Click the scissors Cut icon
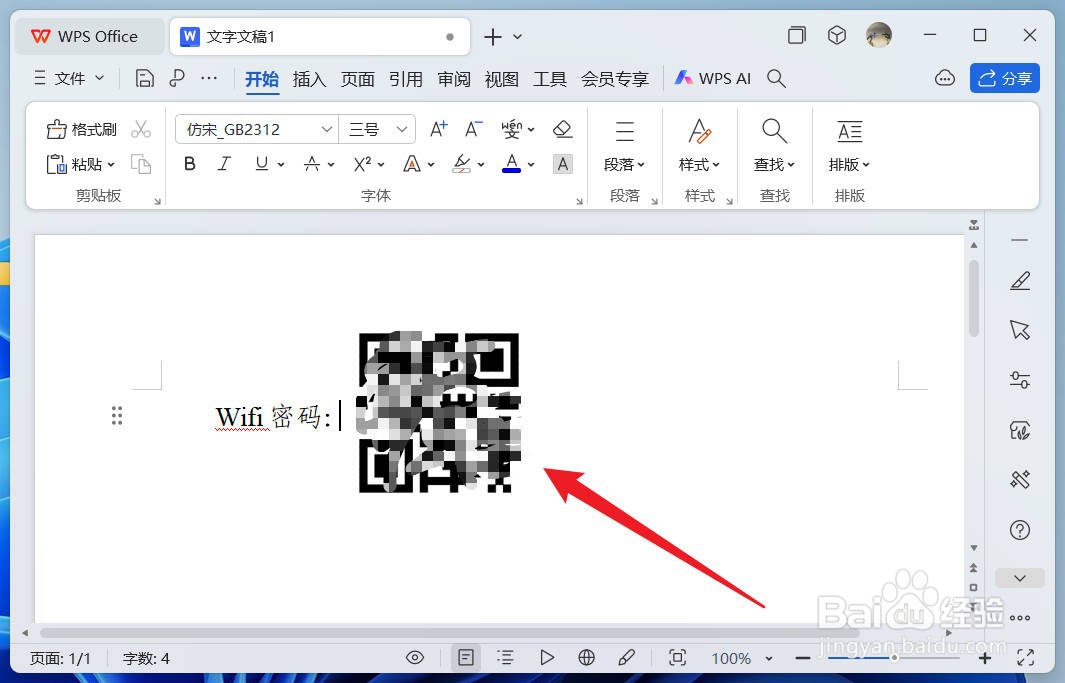 point(141,129)
